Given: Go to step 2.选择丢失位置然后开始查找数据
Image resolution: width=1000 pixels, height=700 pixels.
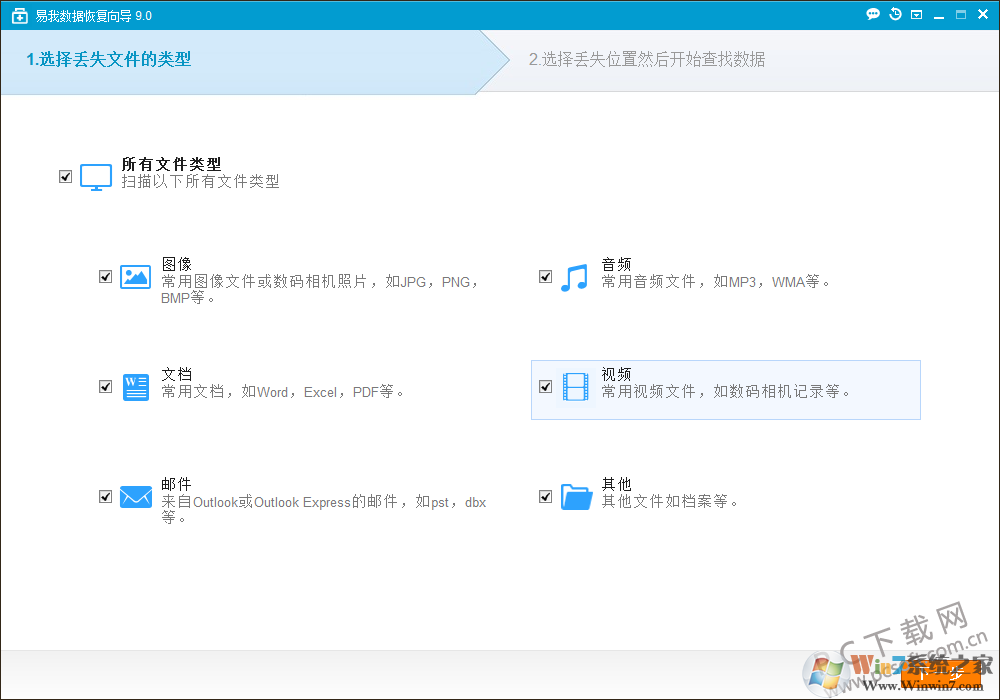Looking at the screenshot, I should (x=647, y=60).
